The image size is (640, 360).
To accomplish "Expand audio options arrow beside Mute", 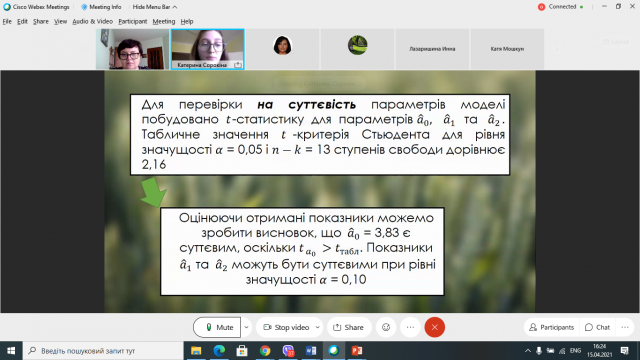I will click(246, 327).
